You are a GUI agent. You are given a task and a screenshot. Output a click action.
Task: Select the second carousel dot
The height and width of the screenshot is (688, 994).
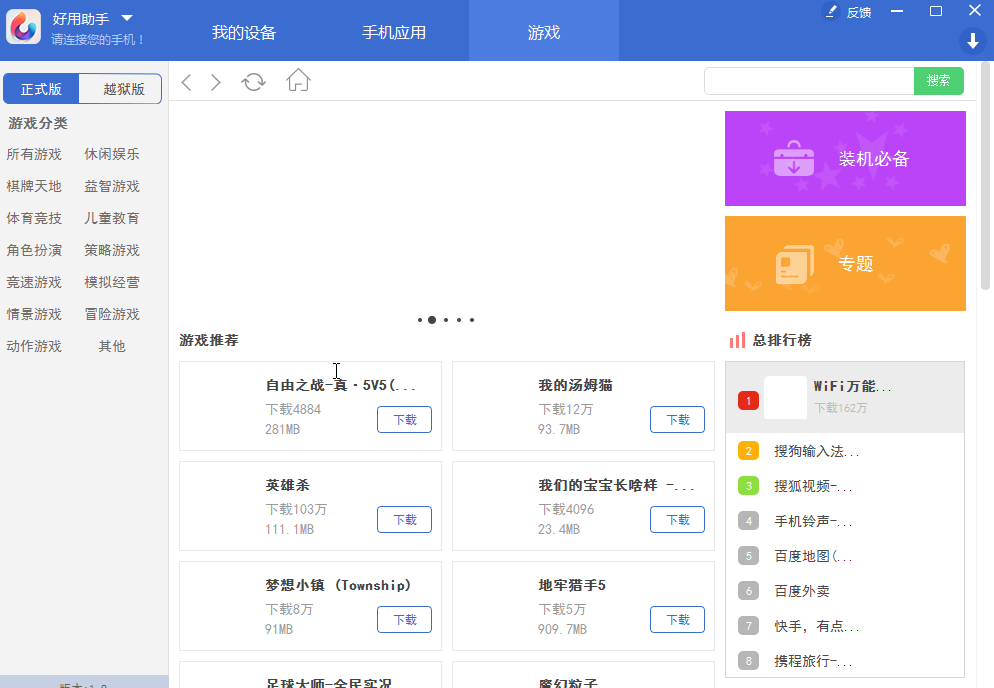coord(432,320)
